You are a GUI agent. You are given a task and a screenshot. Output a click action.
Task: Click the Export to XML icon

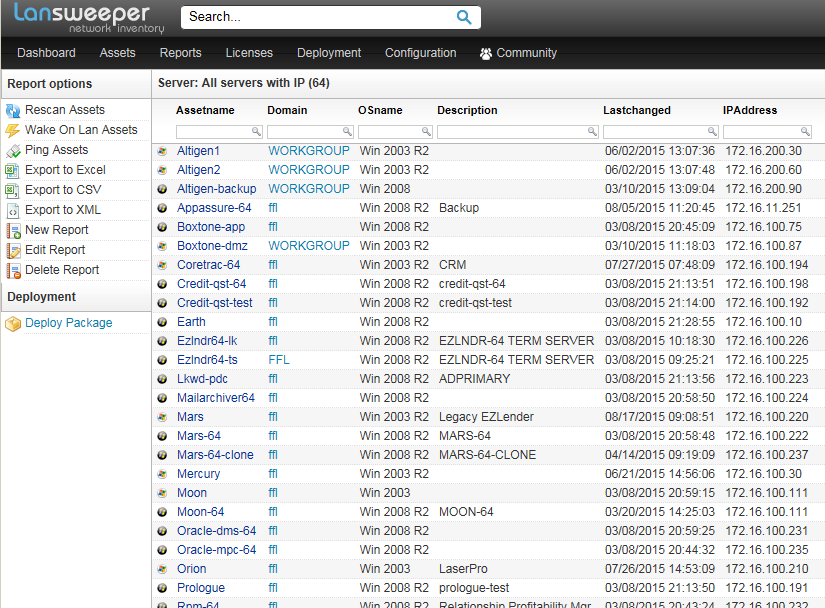pyautogui.click(x=13, y=210)
